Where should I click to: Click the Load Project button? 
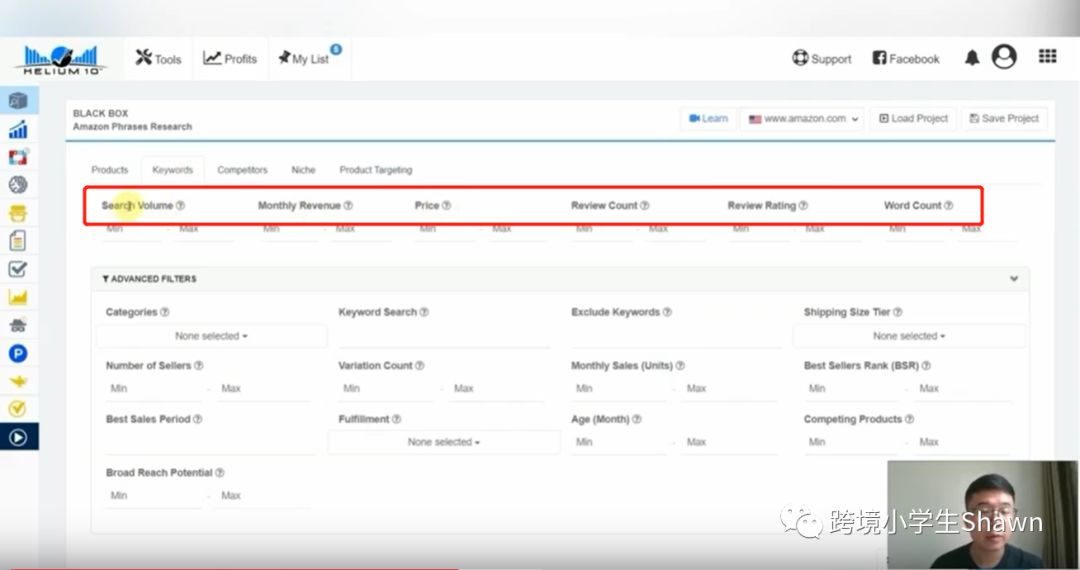coord(913,118)
